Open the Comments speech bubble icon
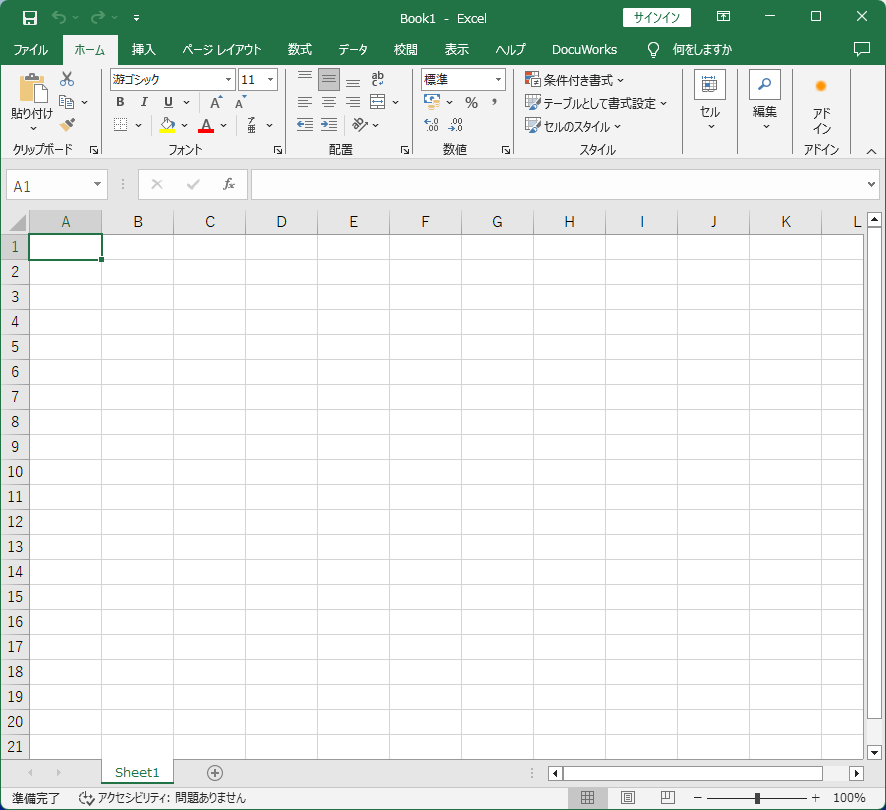 click(x=862, y=49)
